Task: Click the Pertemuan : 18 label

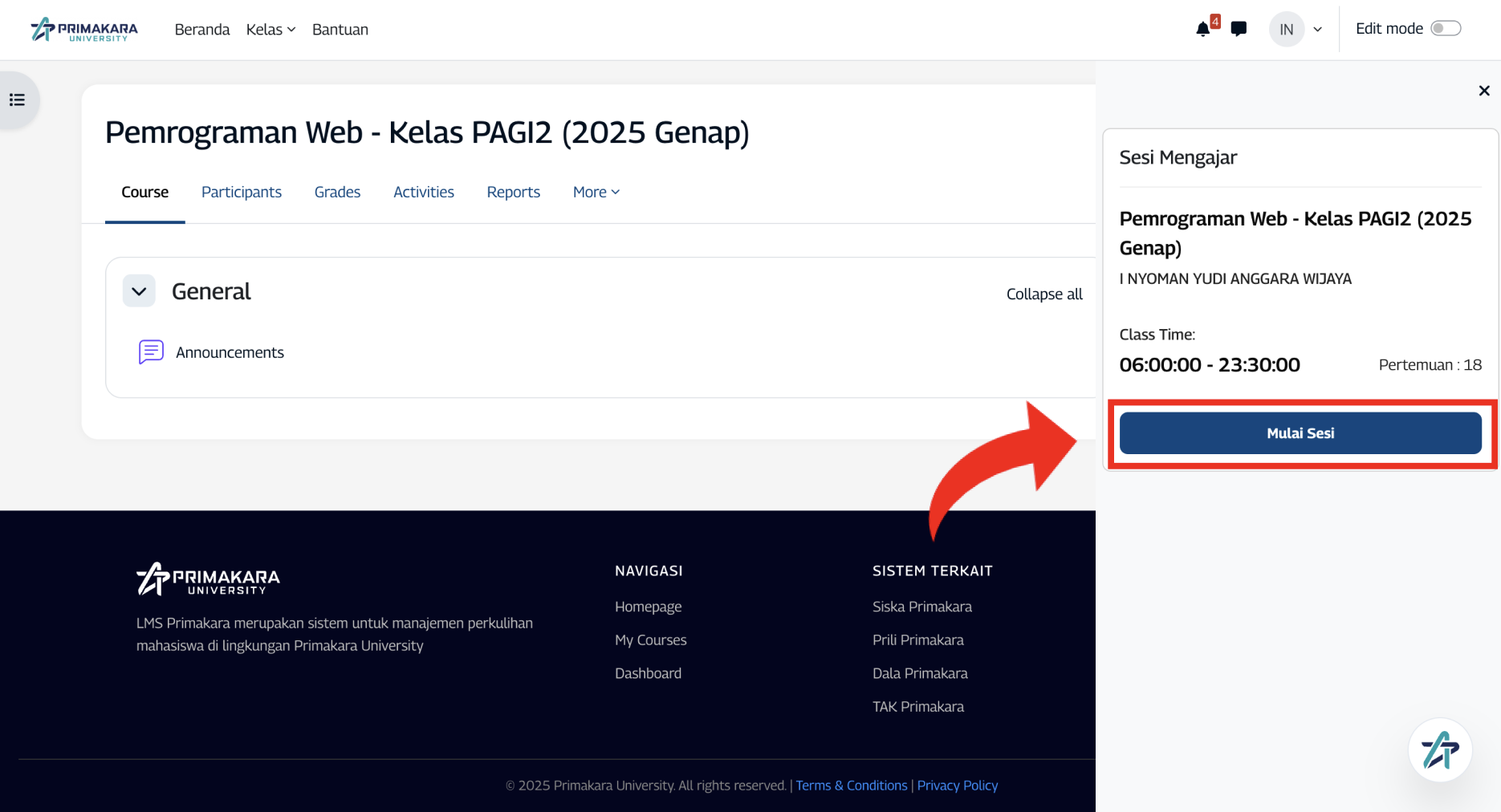Action: pyautogui.click(x=1430, y=365)
